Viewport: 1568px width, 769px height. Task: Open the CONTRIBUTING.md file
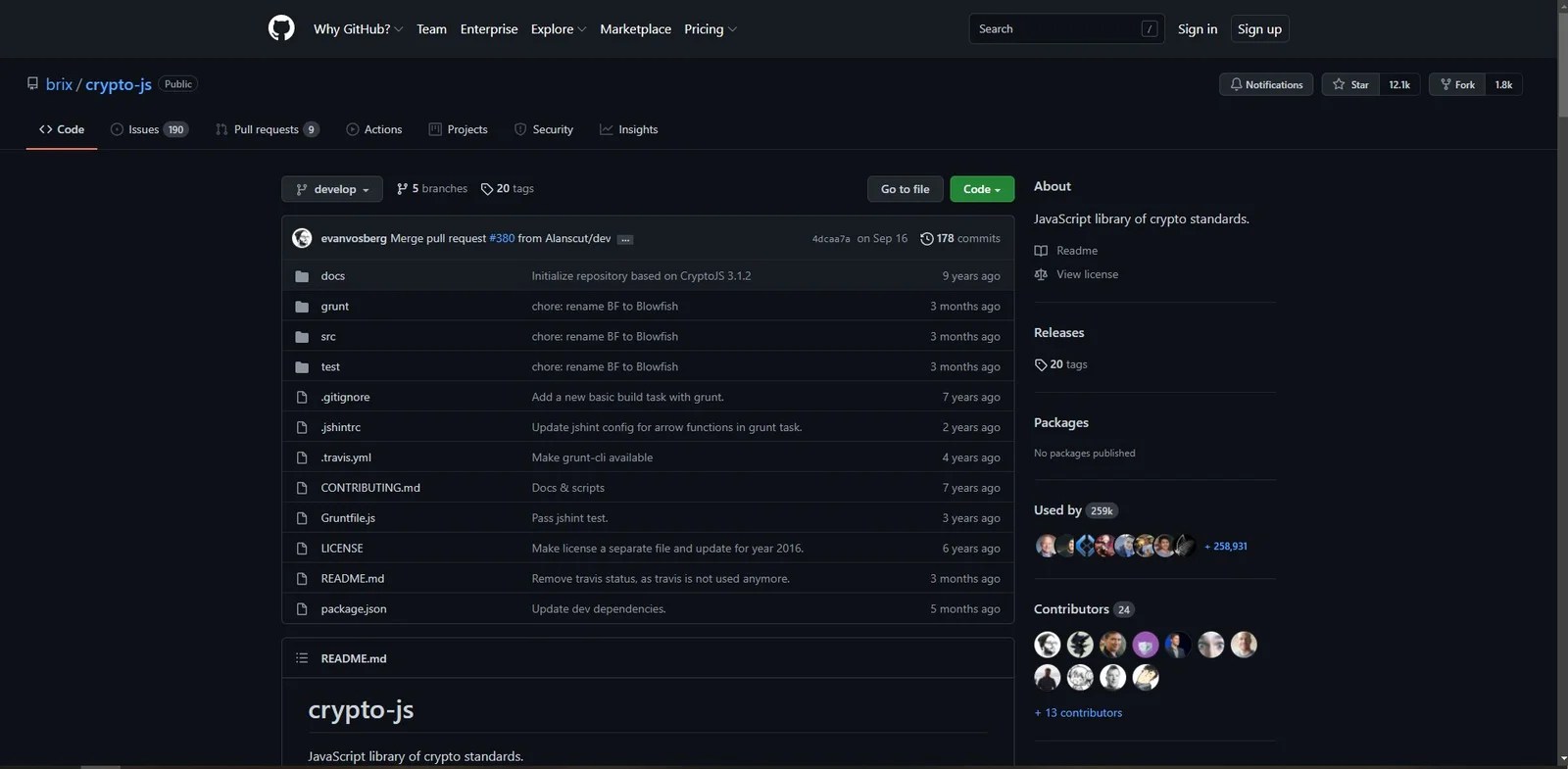point(370,488)
